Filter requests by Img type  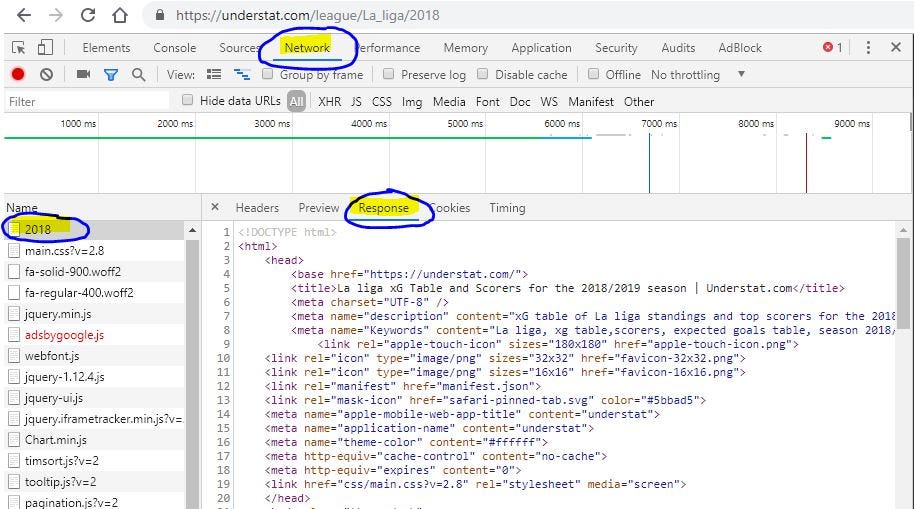(x=412, y=102)
